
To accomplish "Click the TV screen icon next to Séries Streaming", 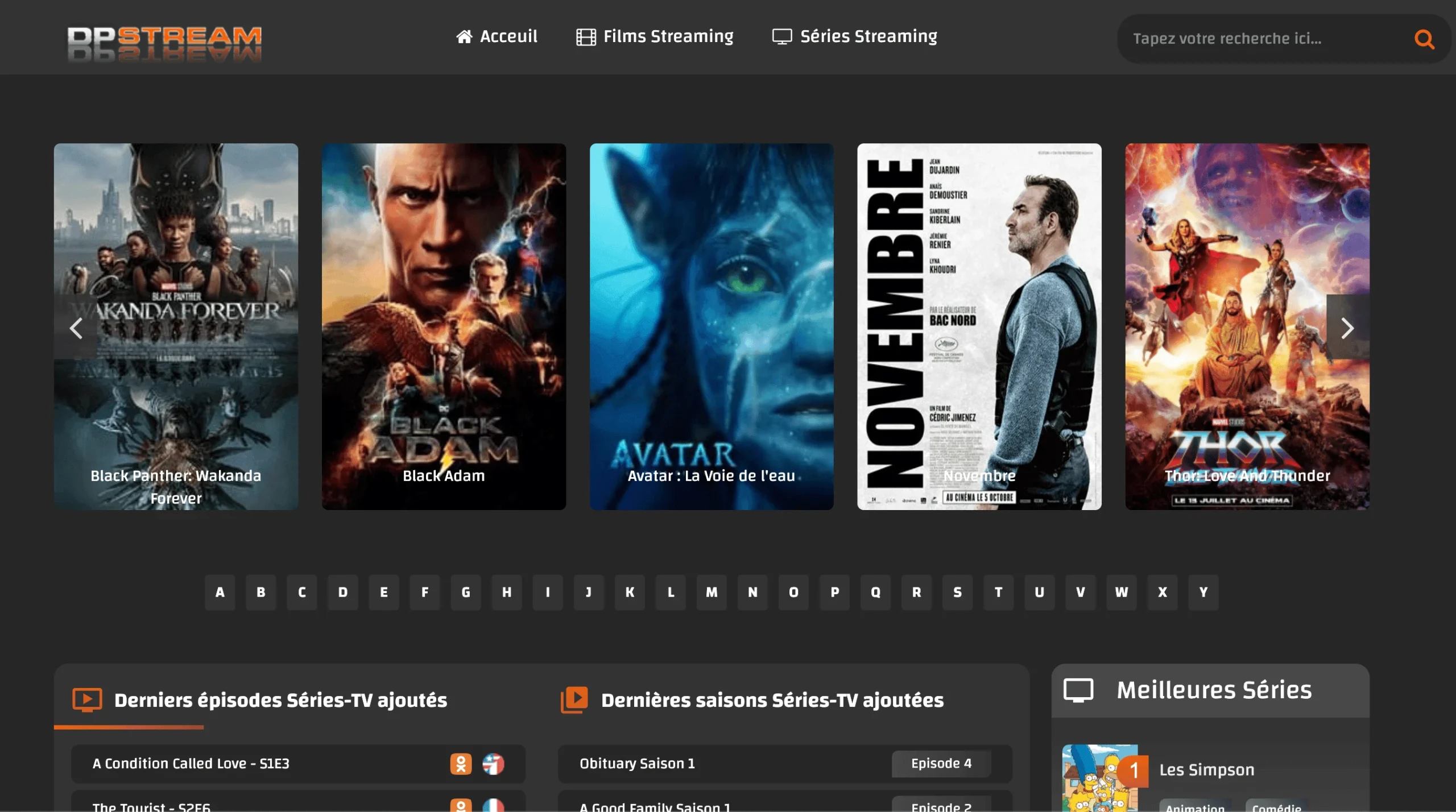I will click(781, 36).
